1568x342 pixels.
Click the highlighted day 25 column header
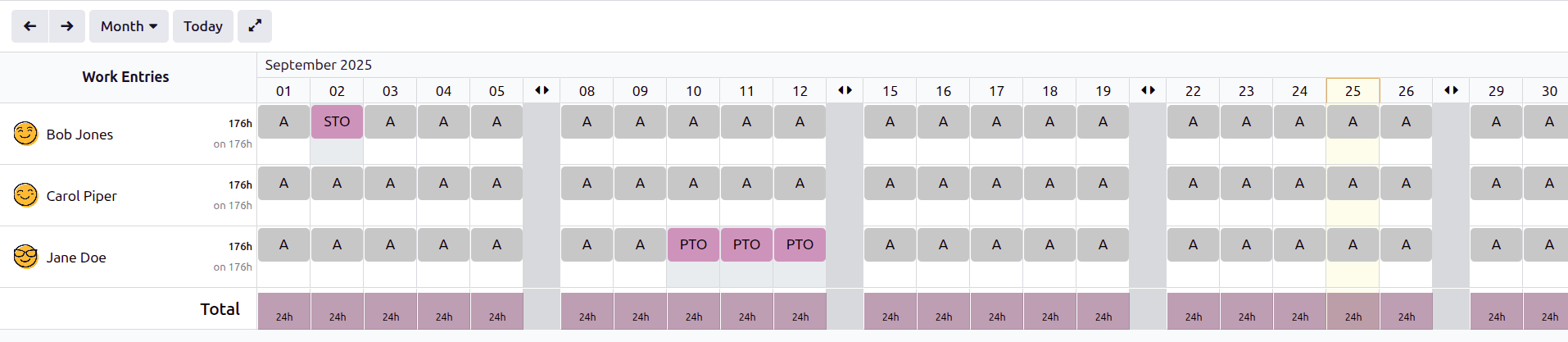tap(1353, 91)
